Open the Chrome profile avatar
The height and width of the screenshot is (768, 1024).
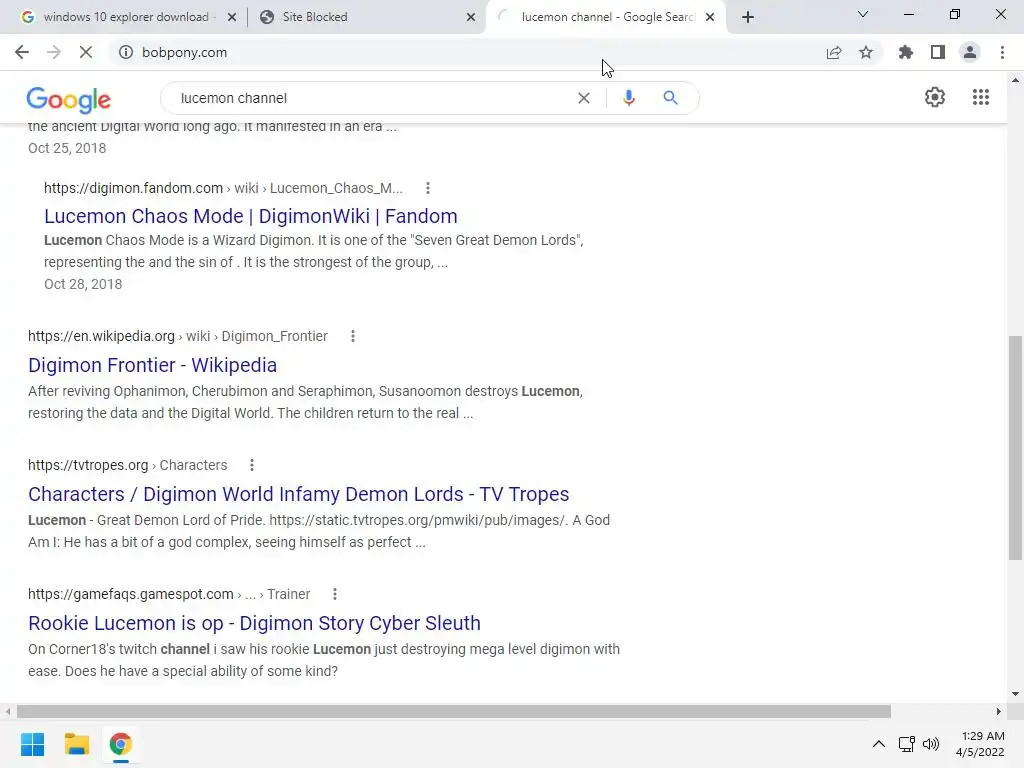[970, 52]
